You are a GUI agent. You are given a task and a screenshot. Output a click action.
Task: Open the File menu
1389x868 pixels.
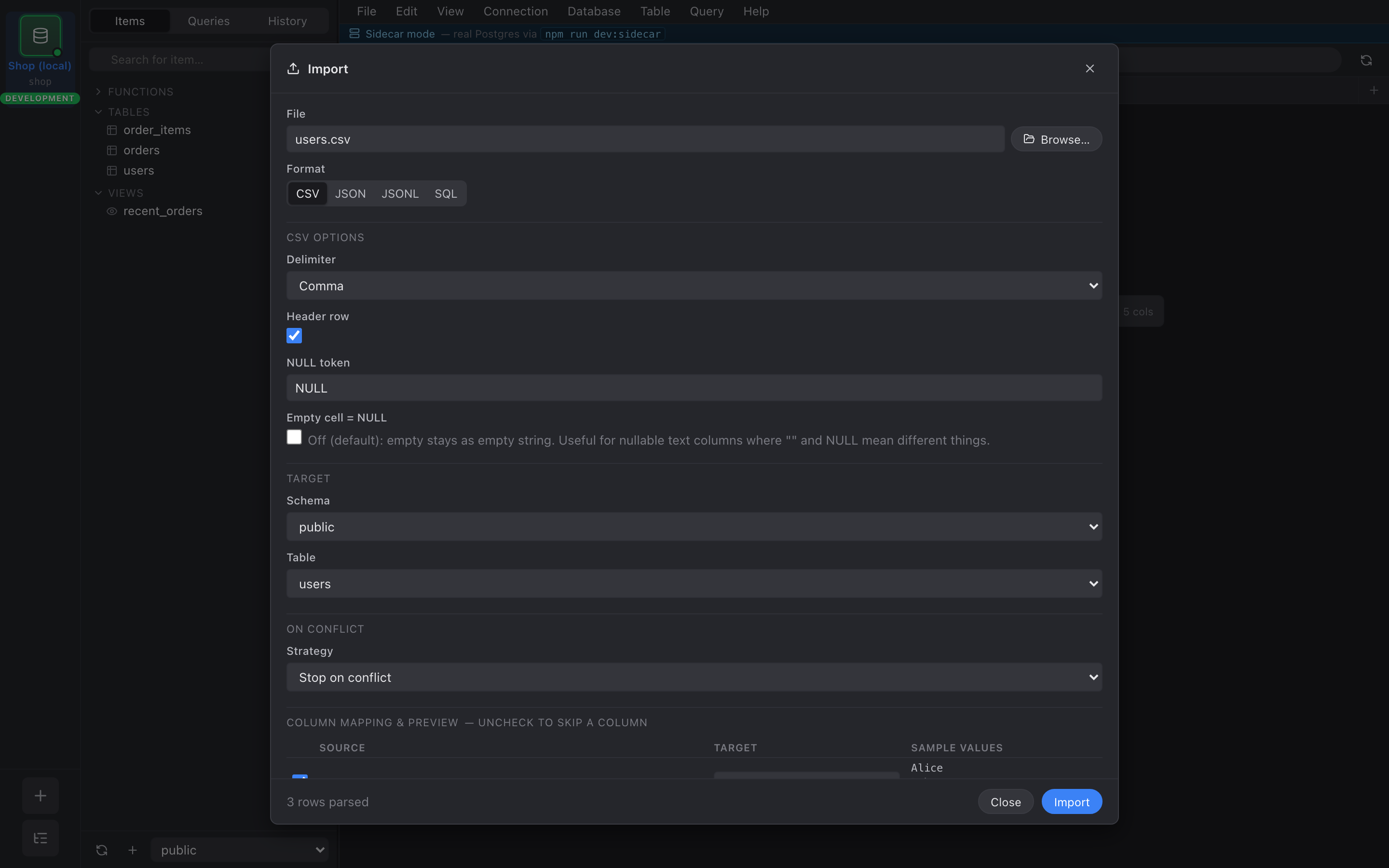(x=367, y=12)
